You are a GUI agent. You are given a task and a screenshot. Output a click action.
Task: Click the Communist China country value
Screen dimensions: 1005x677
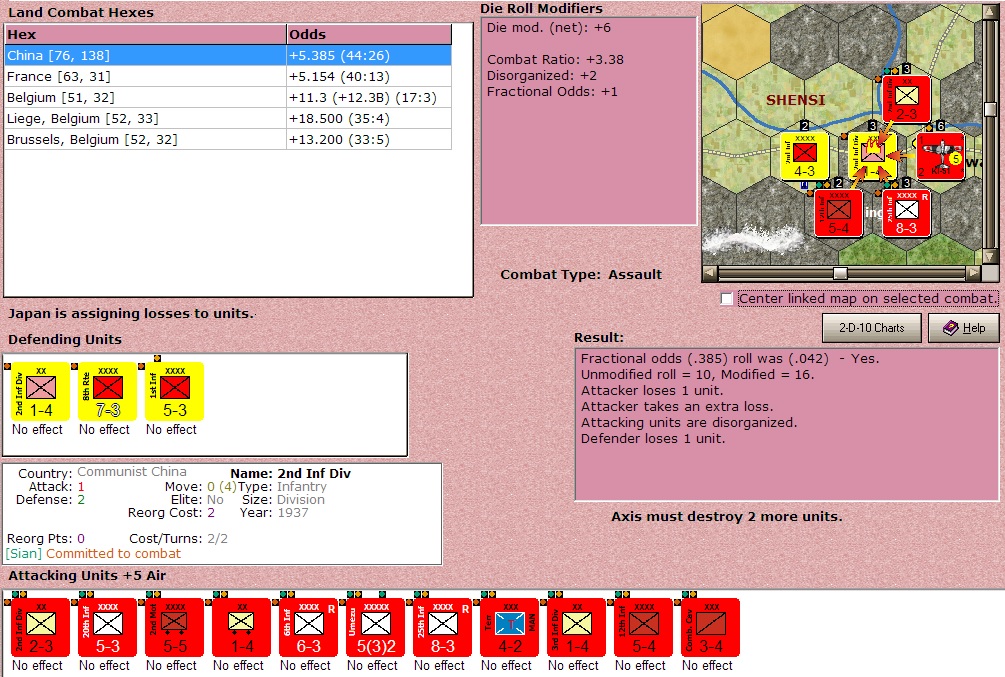(132, 472)
